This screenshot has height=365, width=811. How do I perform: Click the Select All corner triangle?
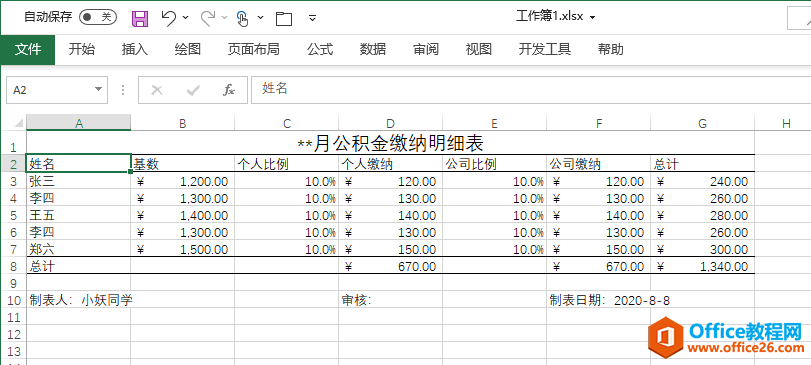pyautogui.click(x=18, y=123)
